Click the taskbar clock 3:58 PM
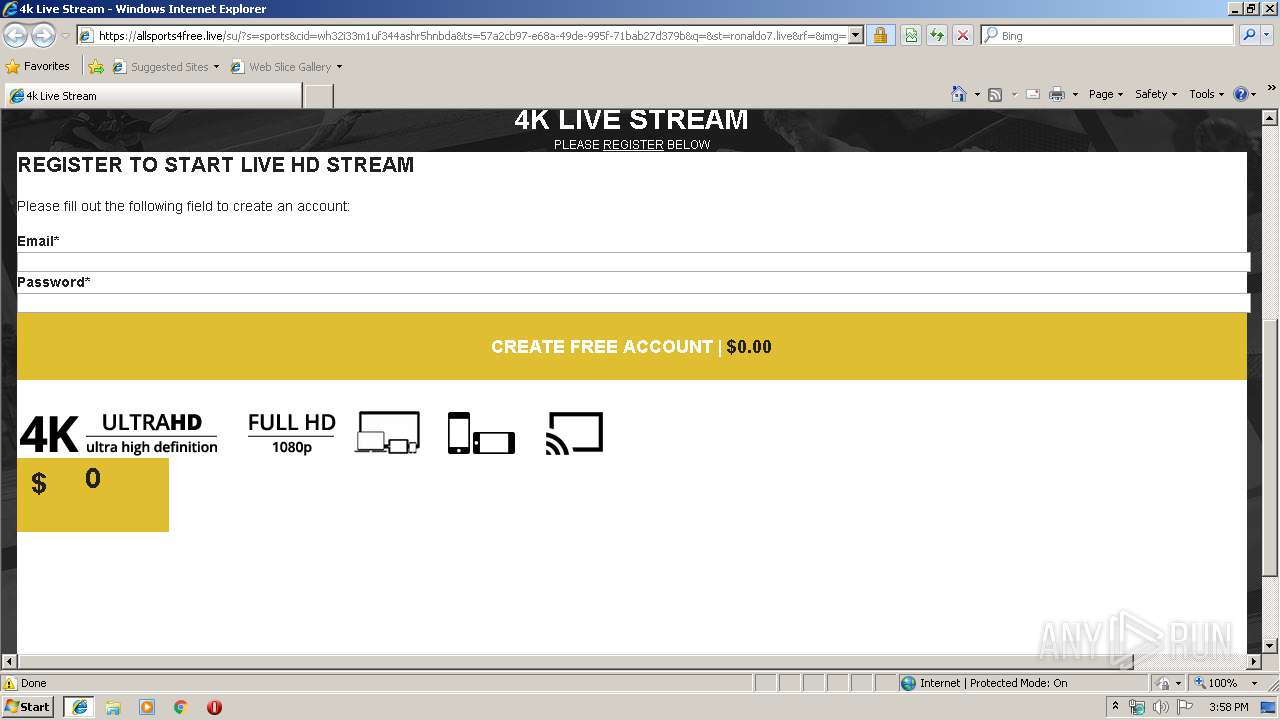 [1228, 707]
